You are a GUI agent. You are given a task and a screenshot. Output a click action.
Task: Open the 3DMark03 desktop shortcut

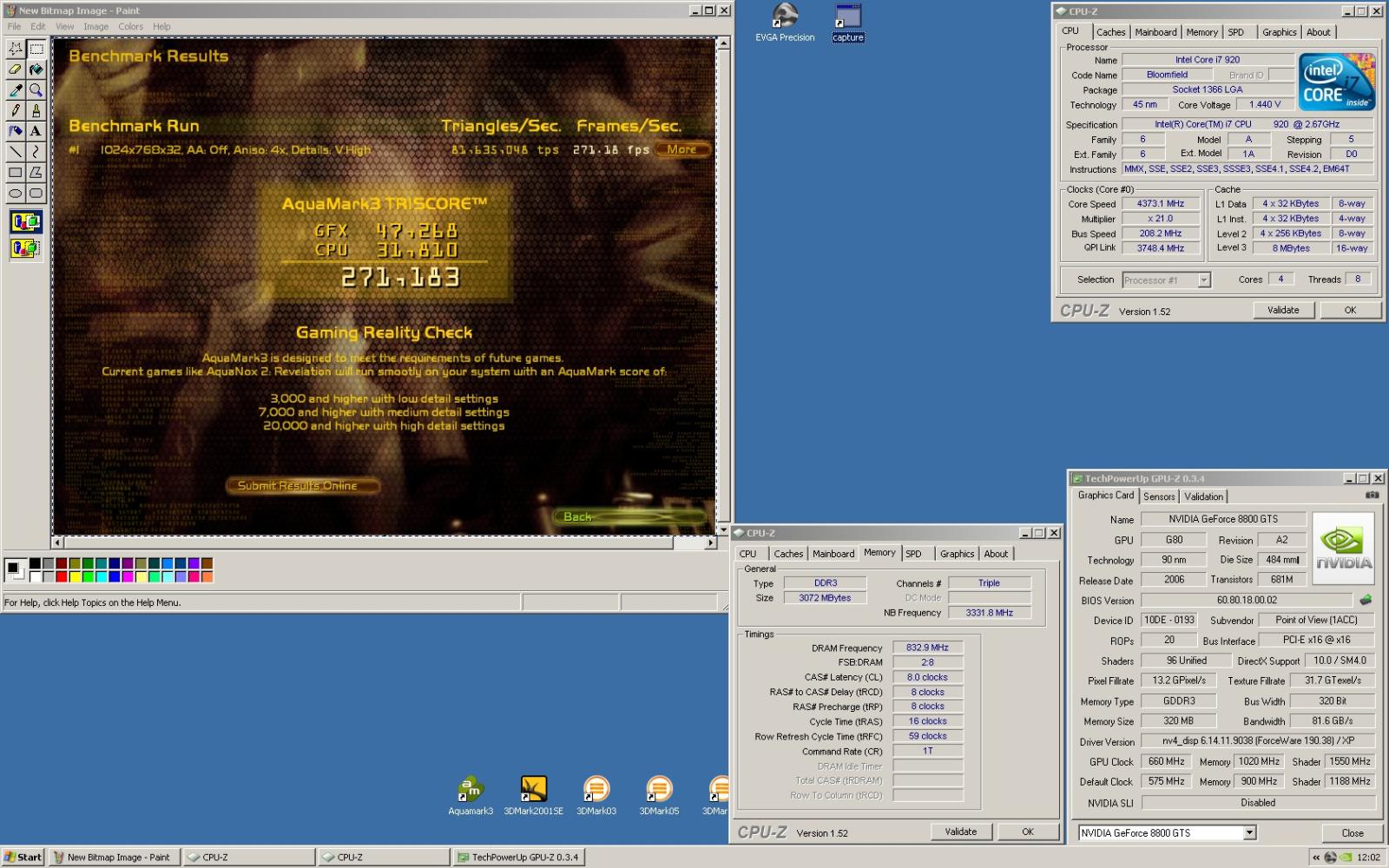tap(596, 795)
